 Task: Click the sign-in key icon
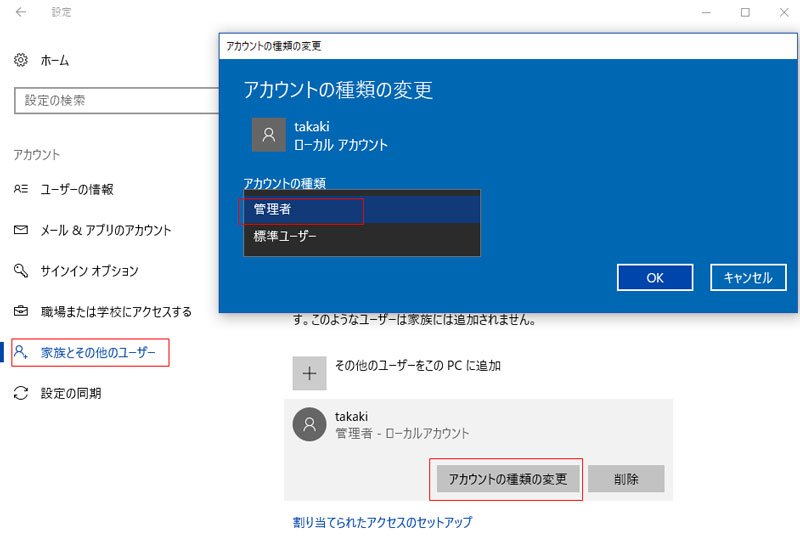20,270
